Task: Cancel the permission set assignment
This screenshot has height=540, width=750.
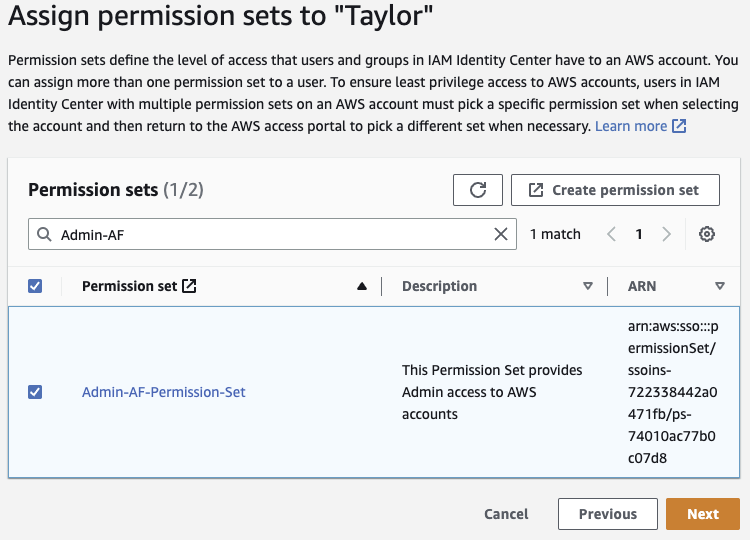Action: [x=506, y=514]
